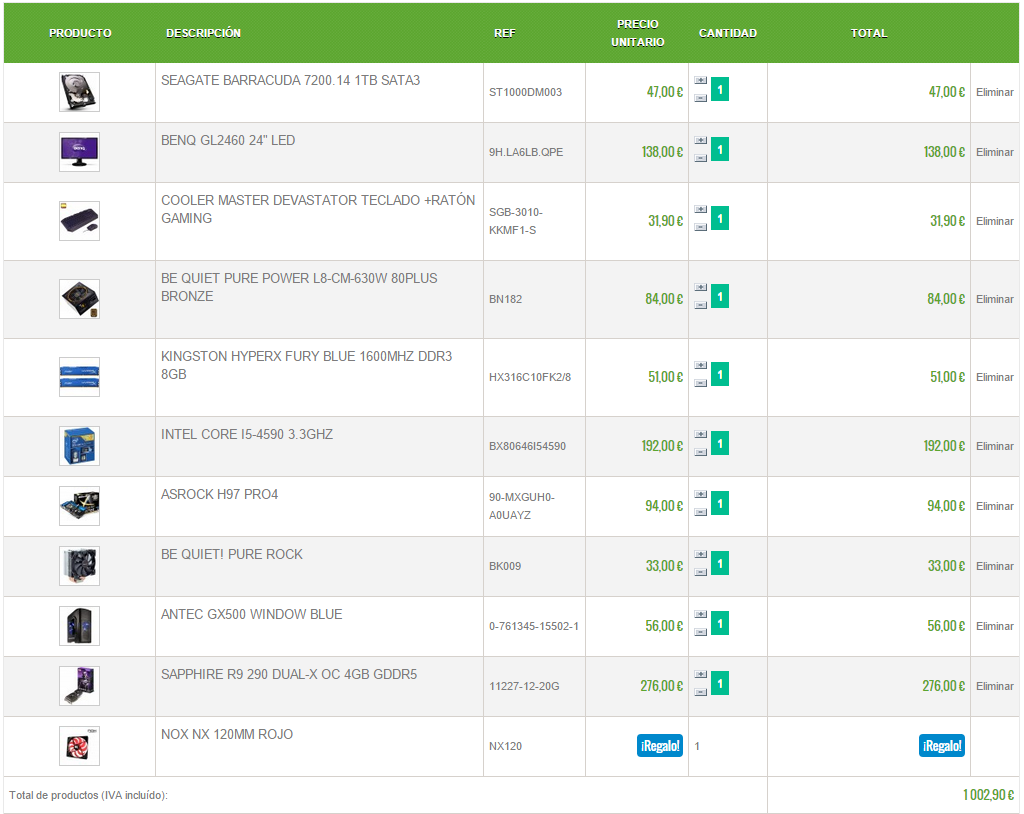Decrease Antec GX500 Window Blue quantity

(700, 632)
